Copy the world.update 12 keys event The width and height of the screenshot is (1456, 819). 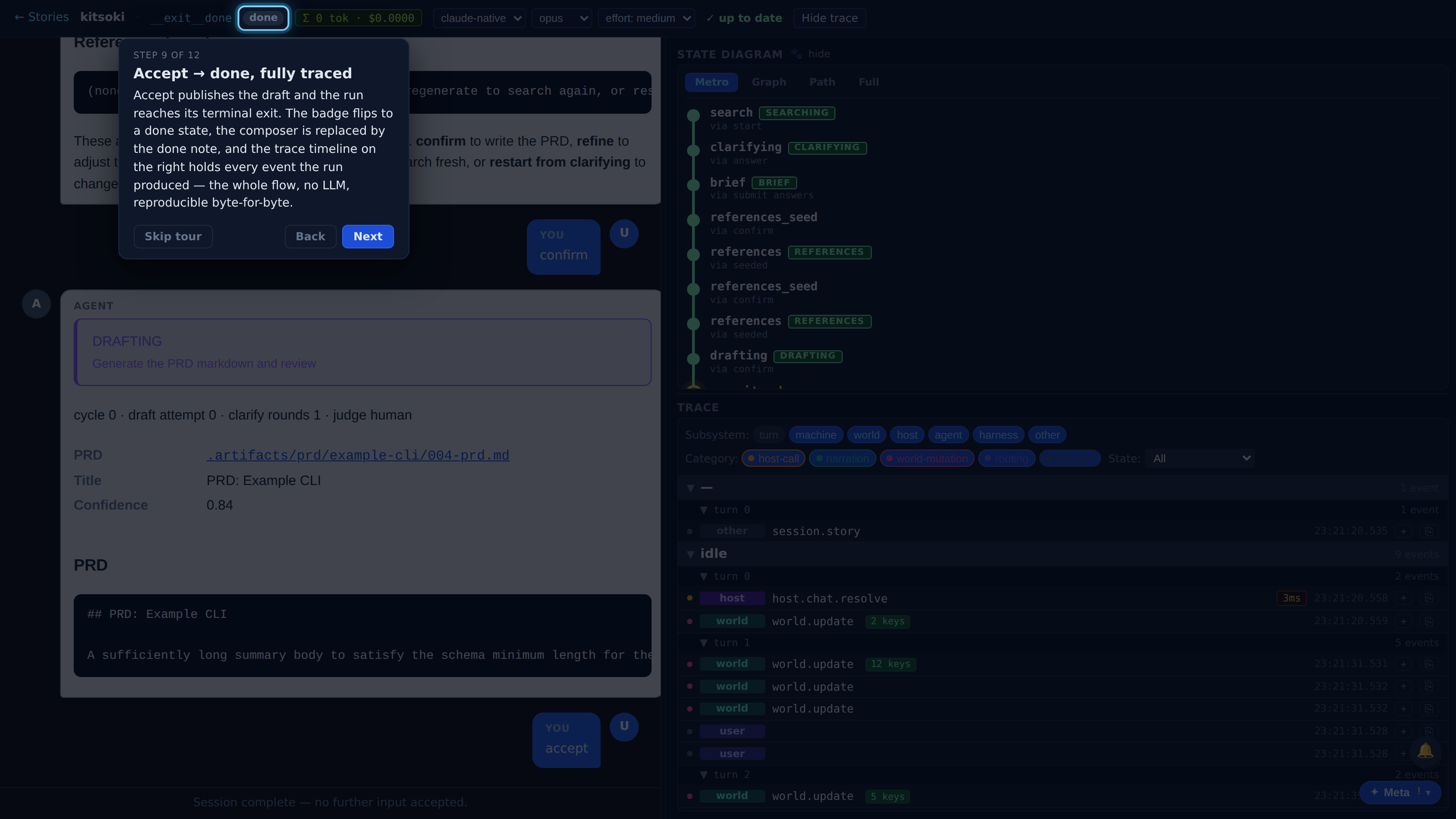[x=1428, y=663]
